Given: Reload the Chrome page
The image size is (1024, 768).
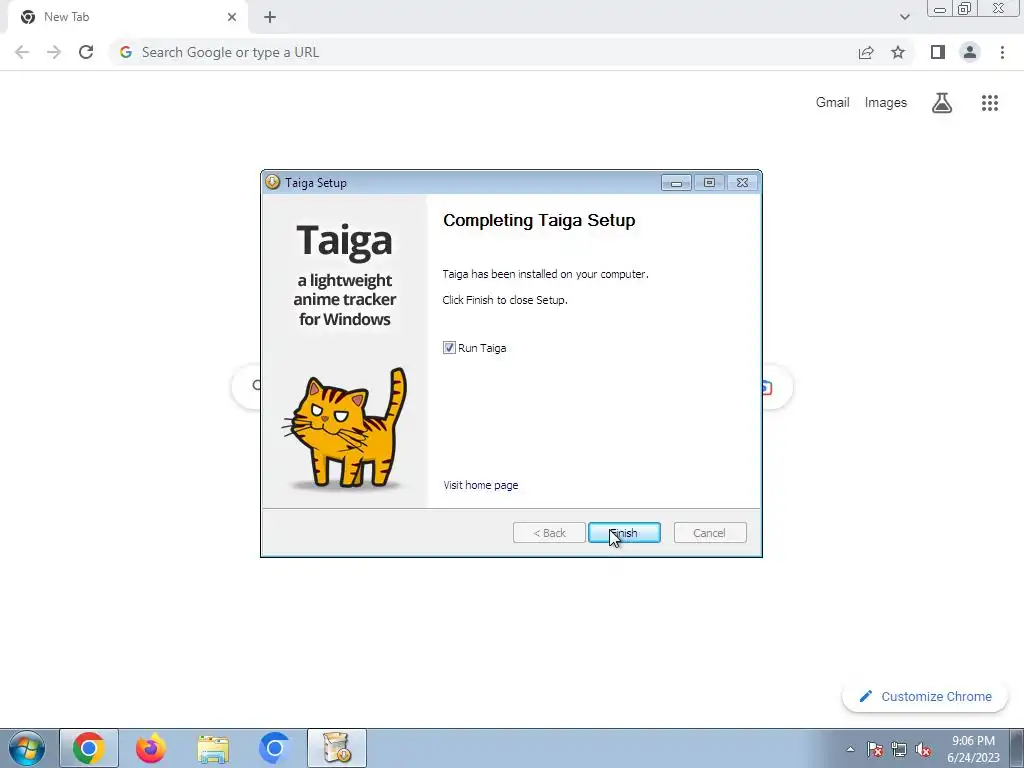Looking at the screenshot, I should (86, 52).
